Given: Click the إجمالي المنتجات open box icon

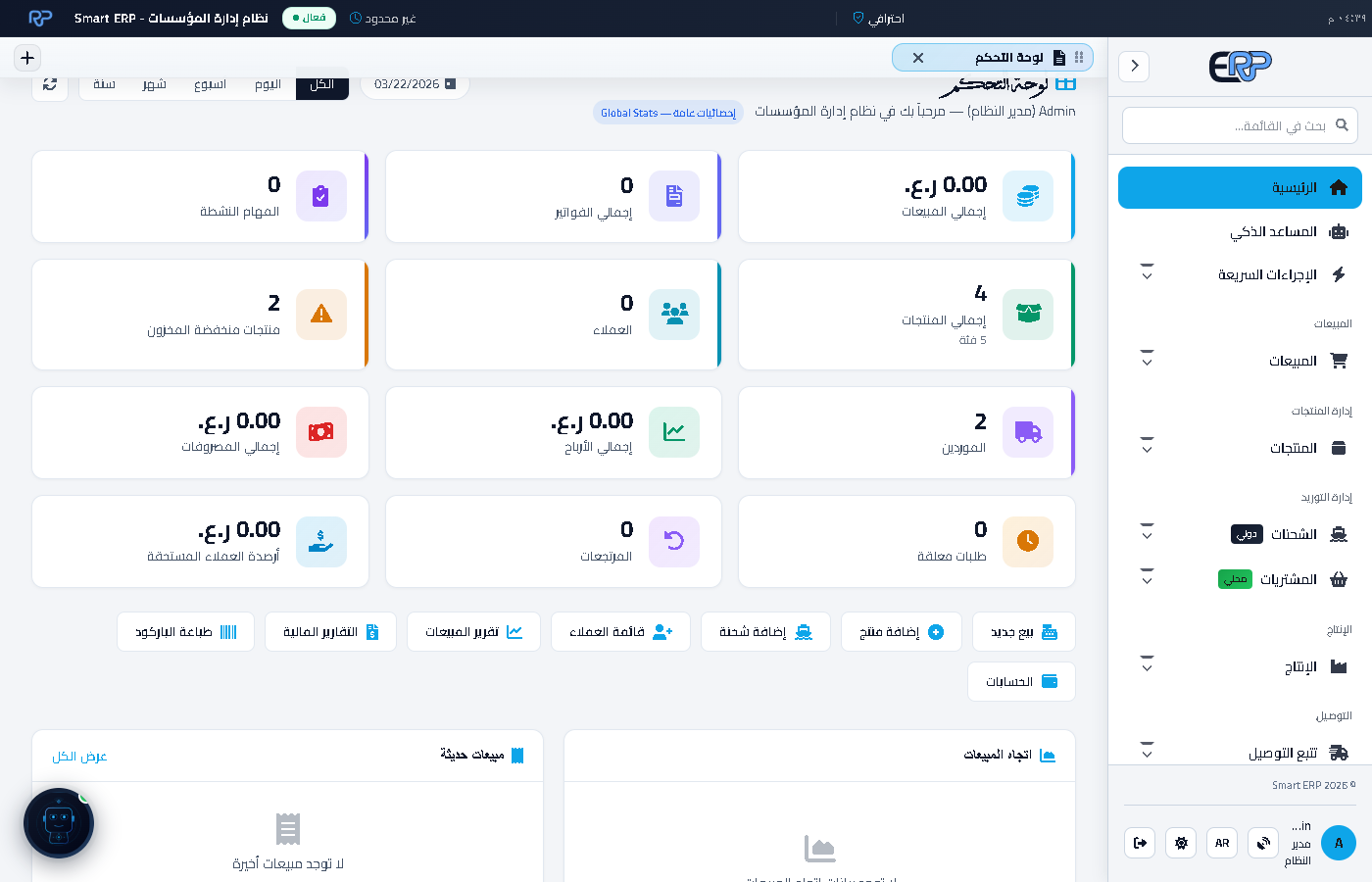Looking at the screenshot, I should (1028, 315).
